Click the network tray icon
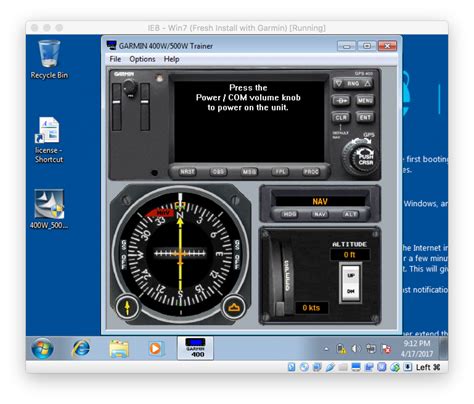This screenshot has width=474, height=404. [371, 349]
